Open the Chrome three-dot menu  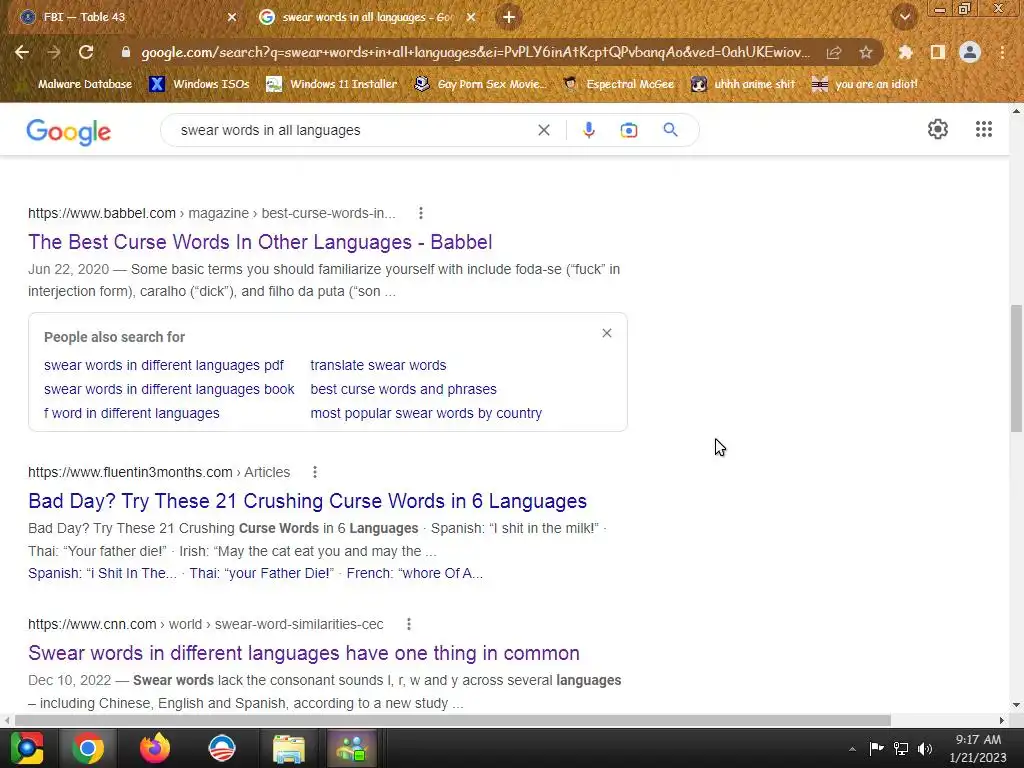click(x=1002, y=52)
